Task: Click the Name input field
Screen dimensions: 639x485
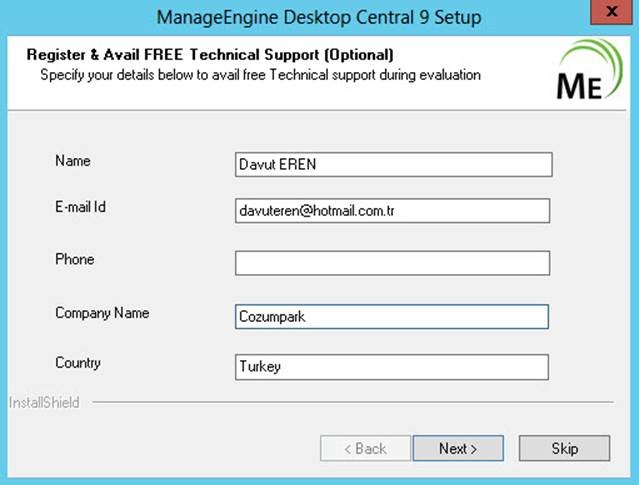Action: pos(394,165)
